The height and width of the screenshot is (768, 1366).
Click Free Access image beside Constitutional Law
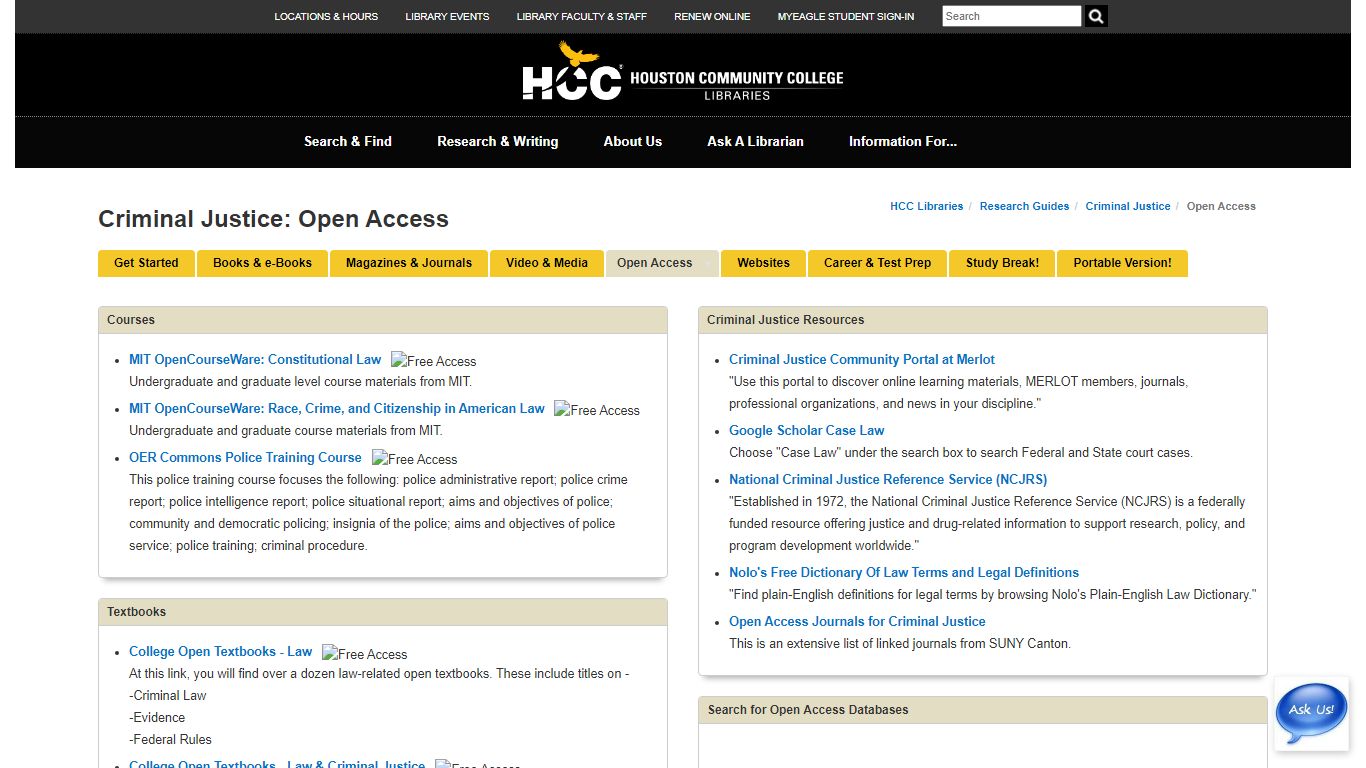pos(433,361)
